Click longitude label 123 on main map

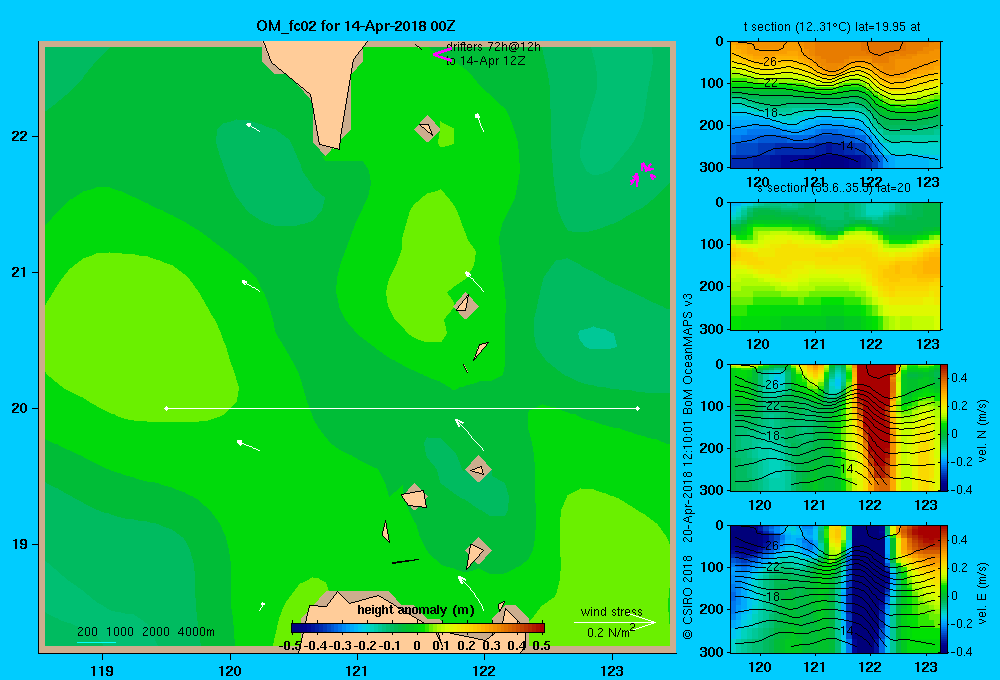612,670
